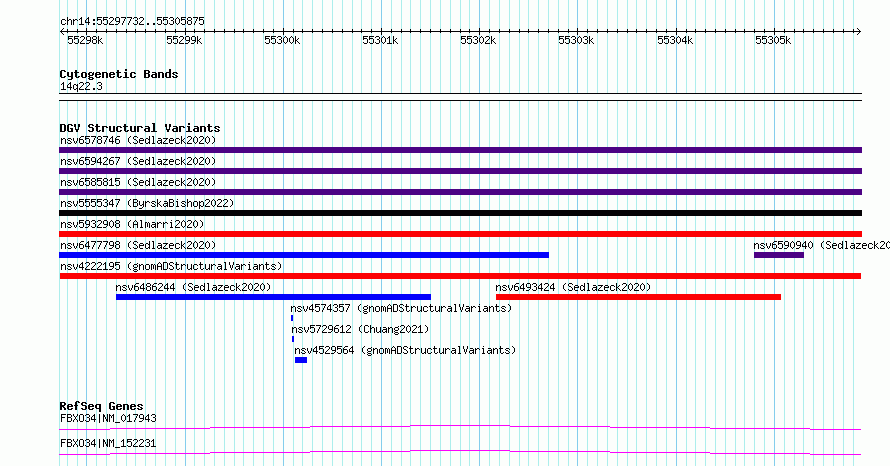Open the nsv6594267 (Sedlazeck2020) label
Image resolution: width=890 pixels, height=466 pixels.
[138, 161]
